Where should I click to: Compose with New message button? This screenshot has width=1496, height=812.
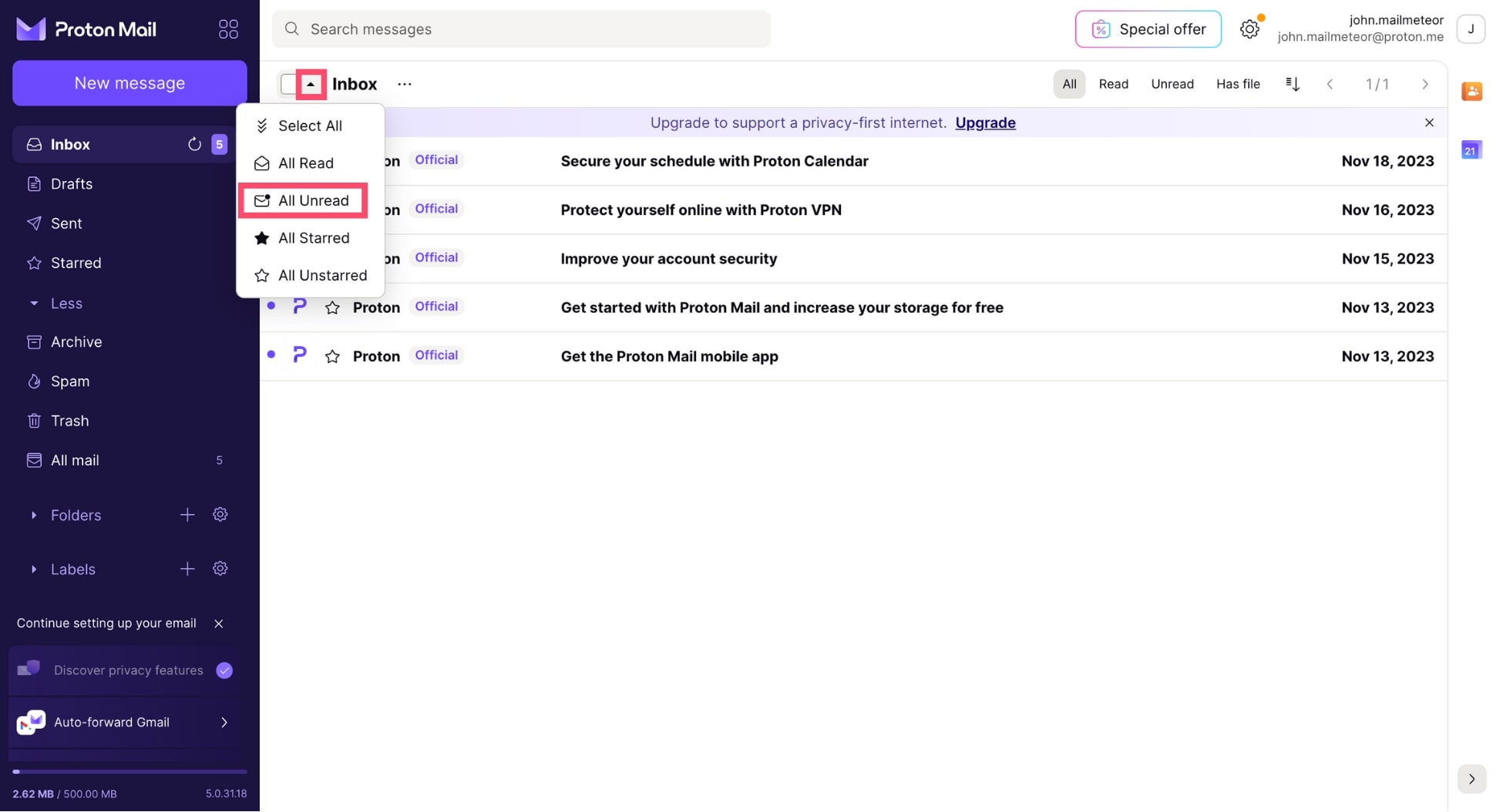pos(129,82)
